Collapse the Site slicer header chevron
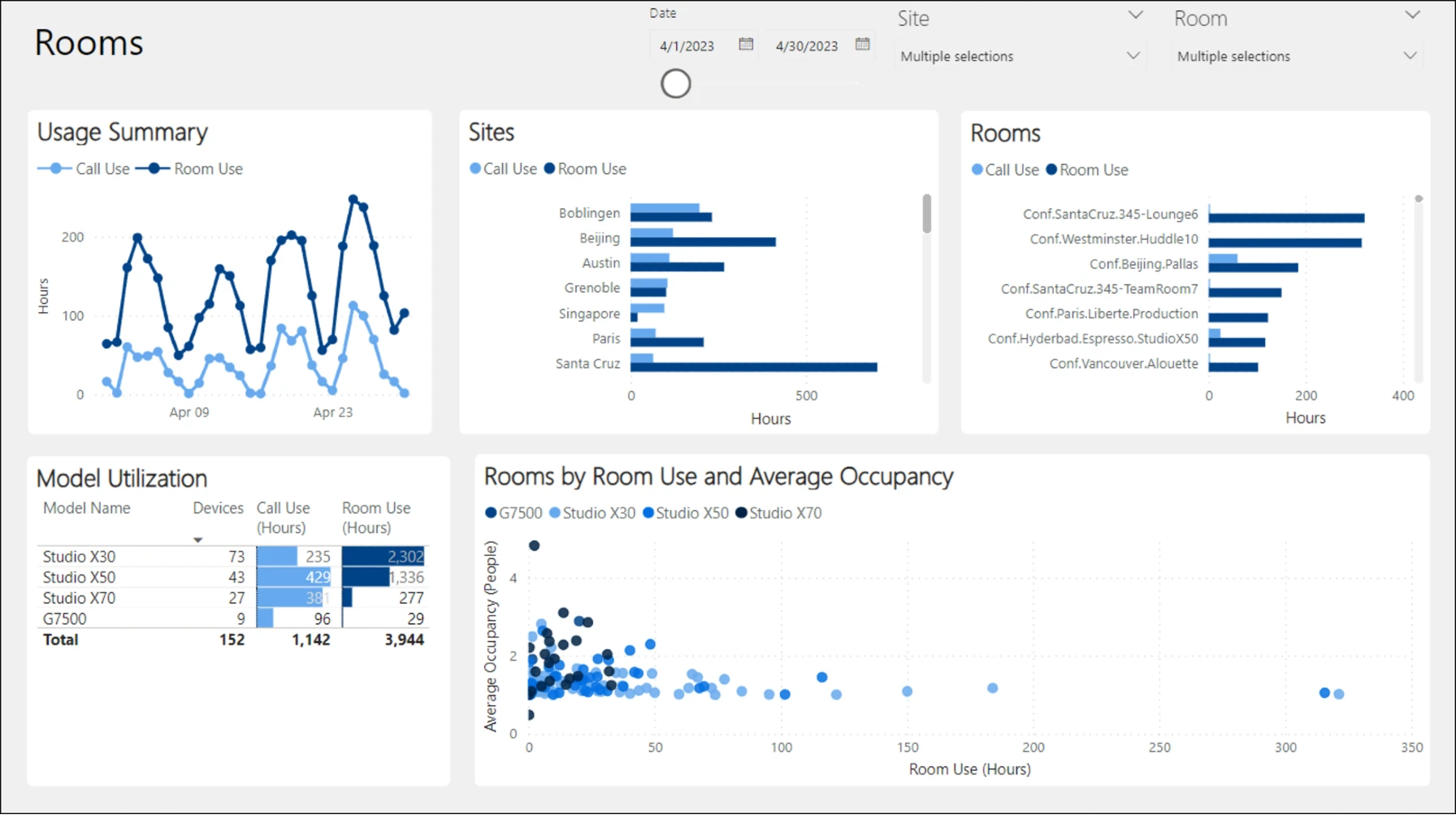 point(1135,15)
